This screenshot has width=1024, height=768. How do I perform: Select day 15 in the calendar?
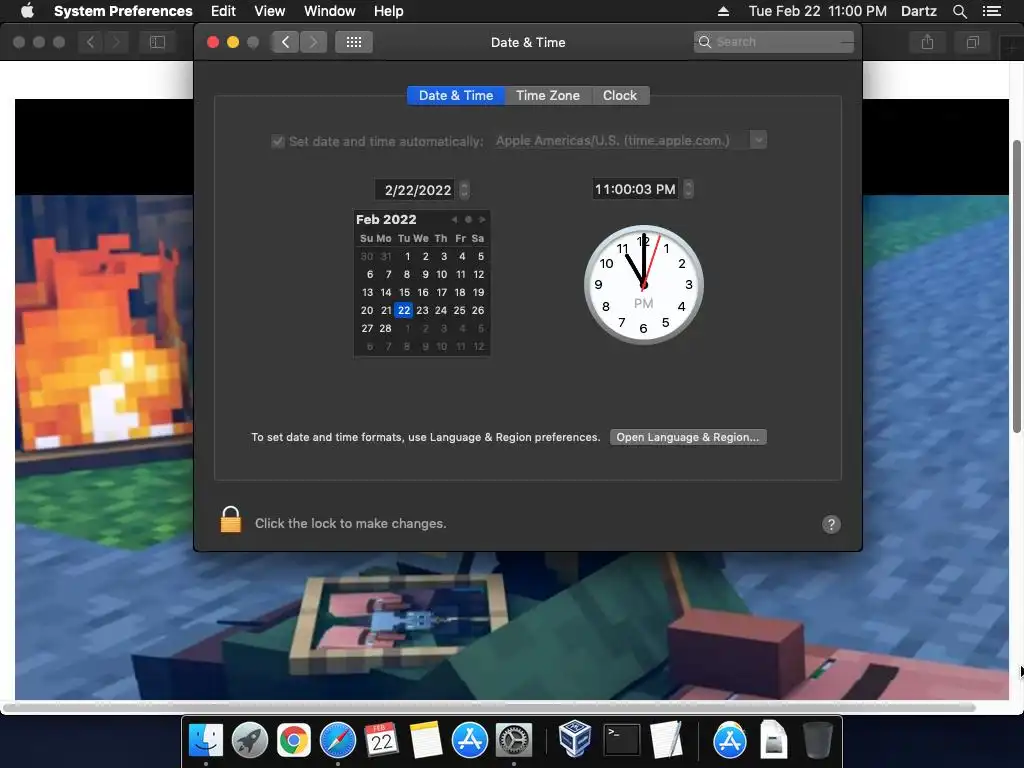click(x=404, y=293)
